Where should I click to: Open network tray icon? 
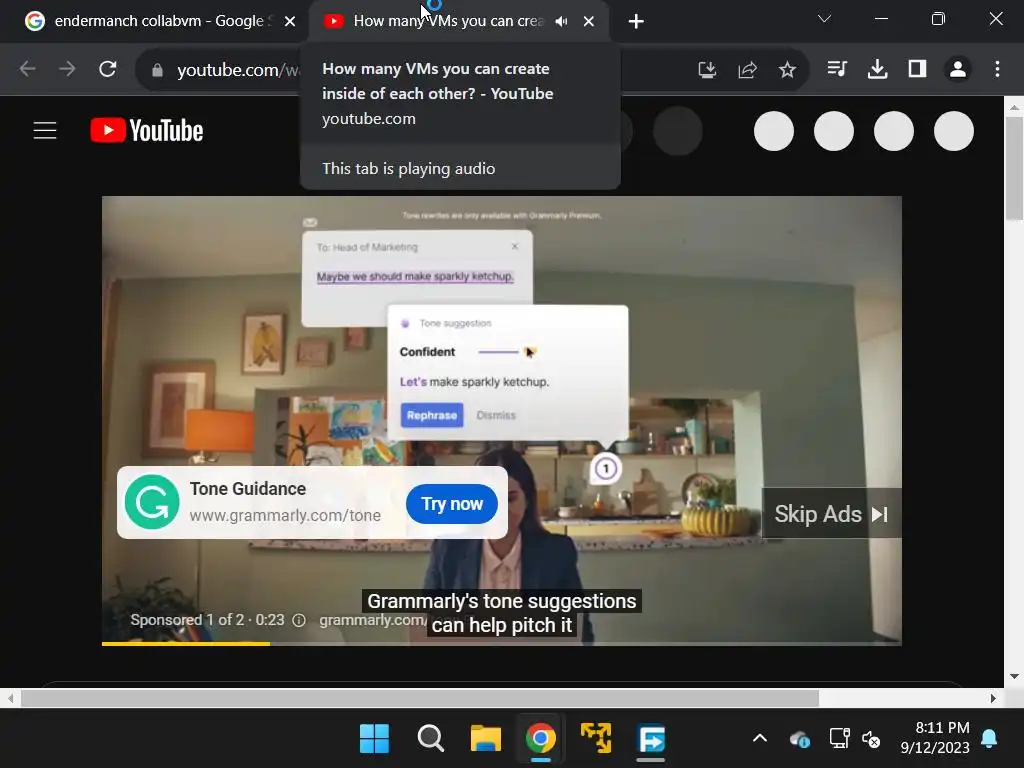(x=839, y=739)
